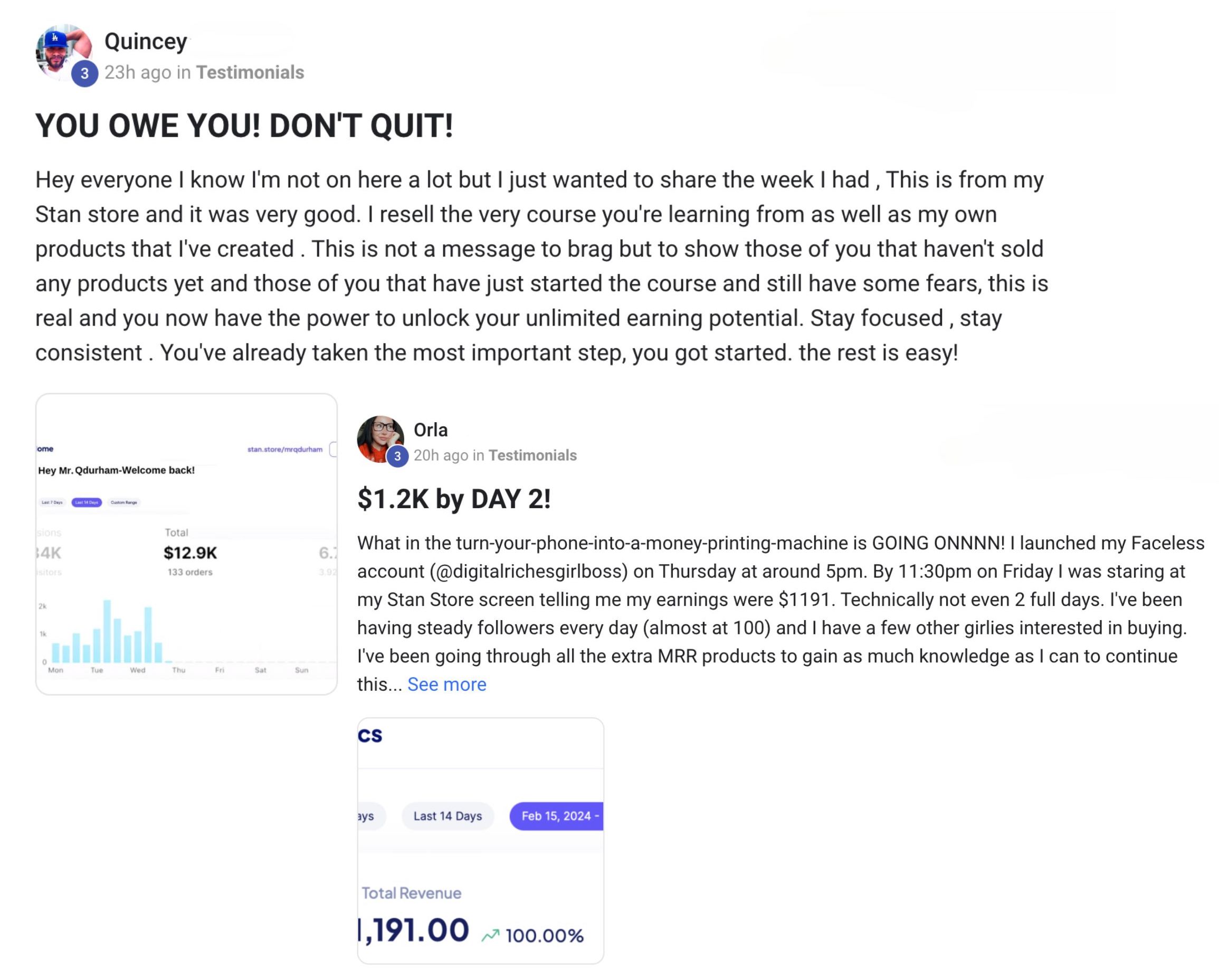Select Custom Range filter pill
The width and height of the screenshot is (1219, 980).
point(124,502)
